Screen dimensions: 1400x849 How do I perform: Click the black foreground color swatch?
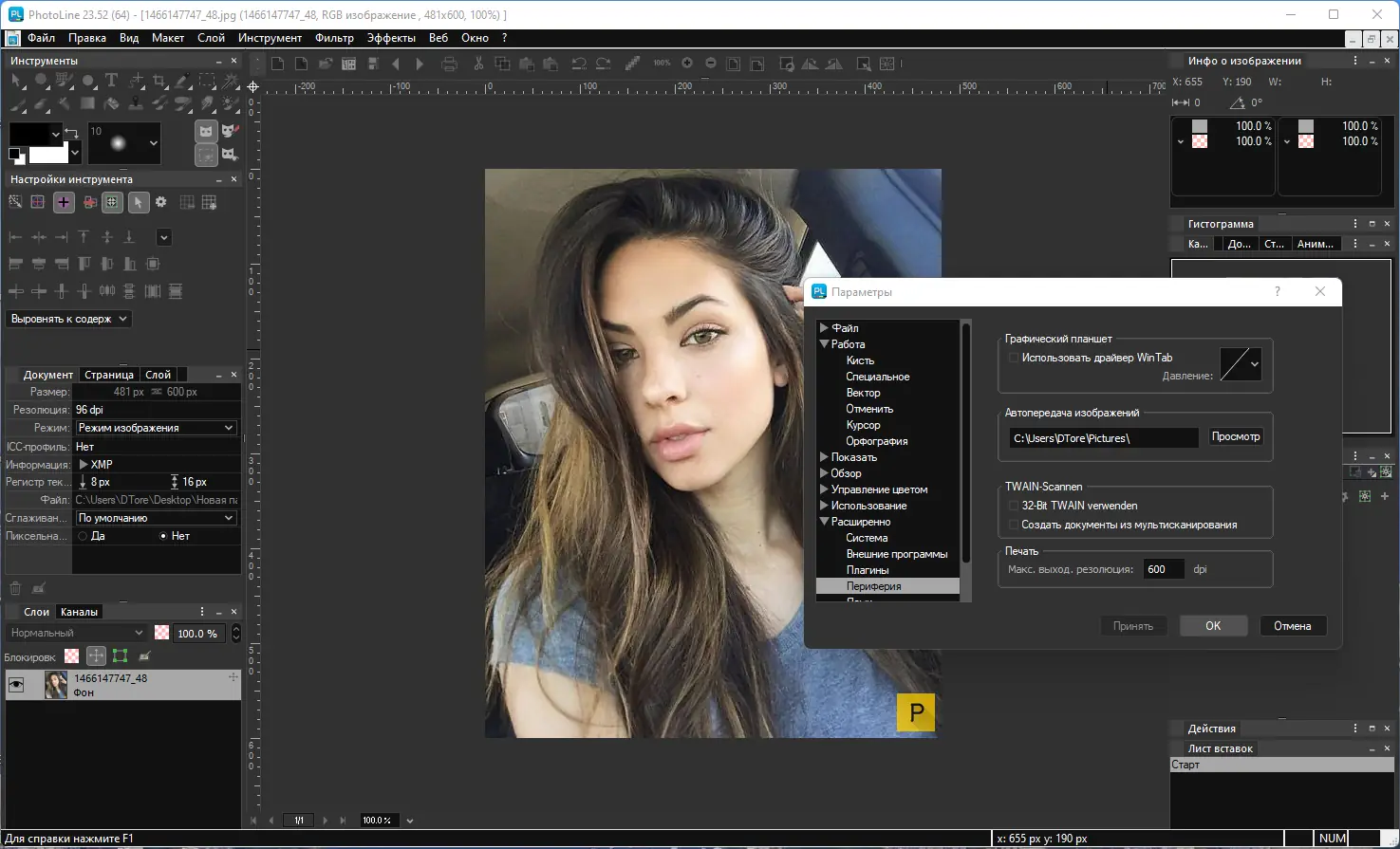coord(28,134)
